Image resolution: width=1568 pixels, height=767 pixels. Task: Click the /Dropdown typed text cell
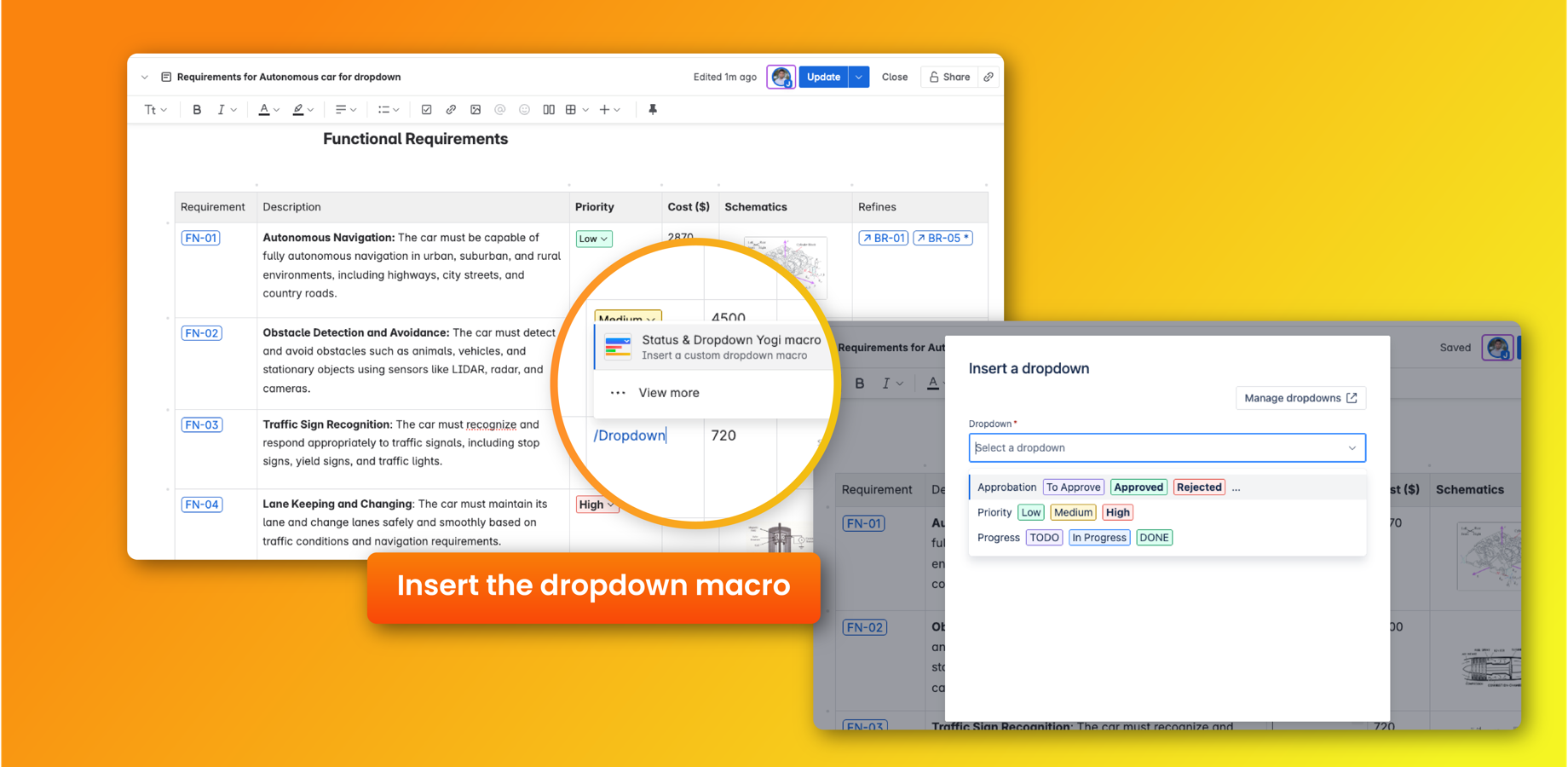tap(630, 435)
